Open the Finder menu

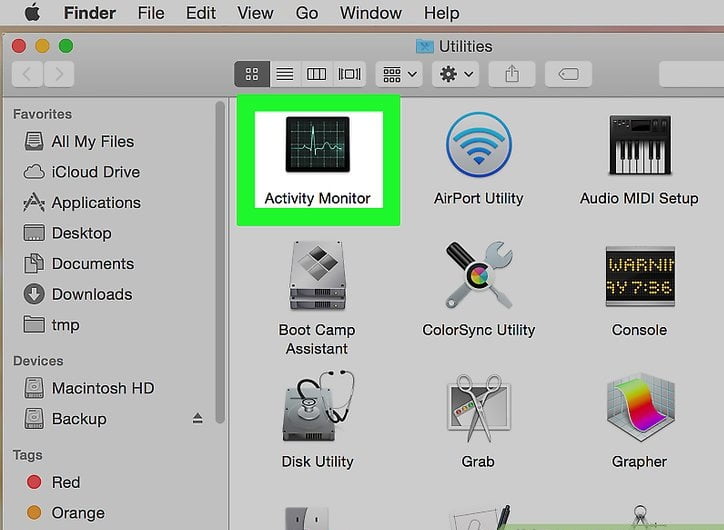(x=90, y=13)
